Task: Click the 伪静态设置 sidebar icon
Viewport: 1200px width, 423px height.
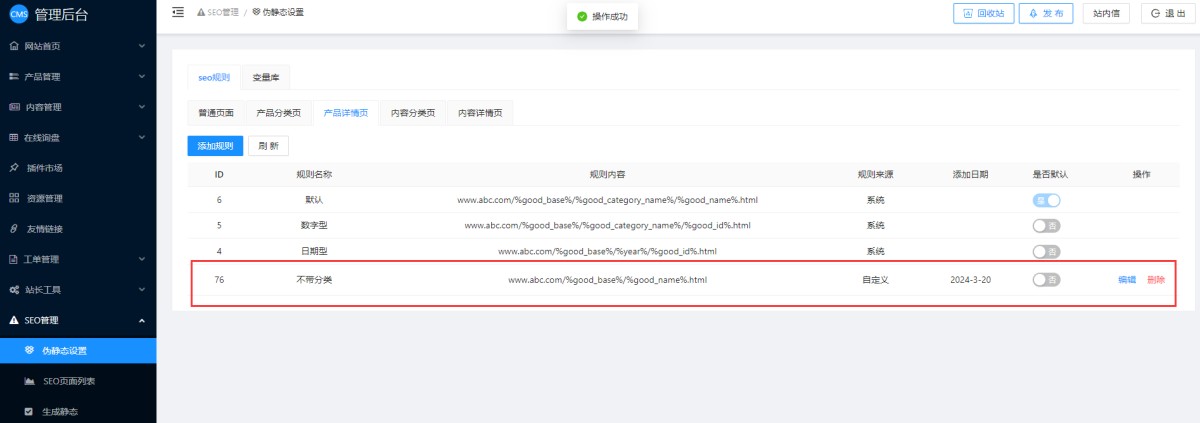Action: point(29,350)
